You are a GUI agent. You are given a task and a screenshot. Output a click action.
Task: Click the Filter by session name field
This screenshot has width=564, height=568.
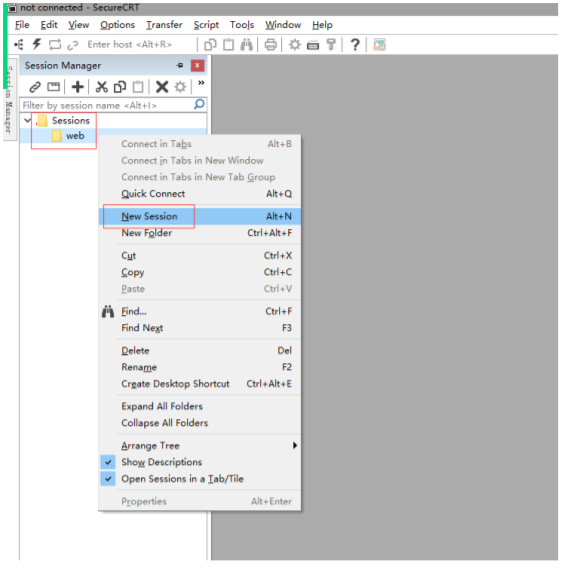pos(108,105)
